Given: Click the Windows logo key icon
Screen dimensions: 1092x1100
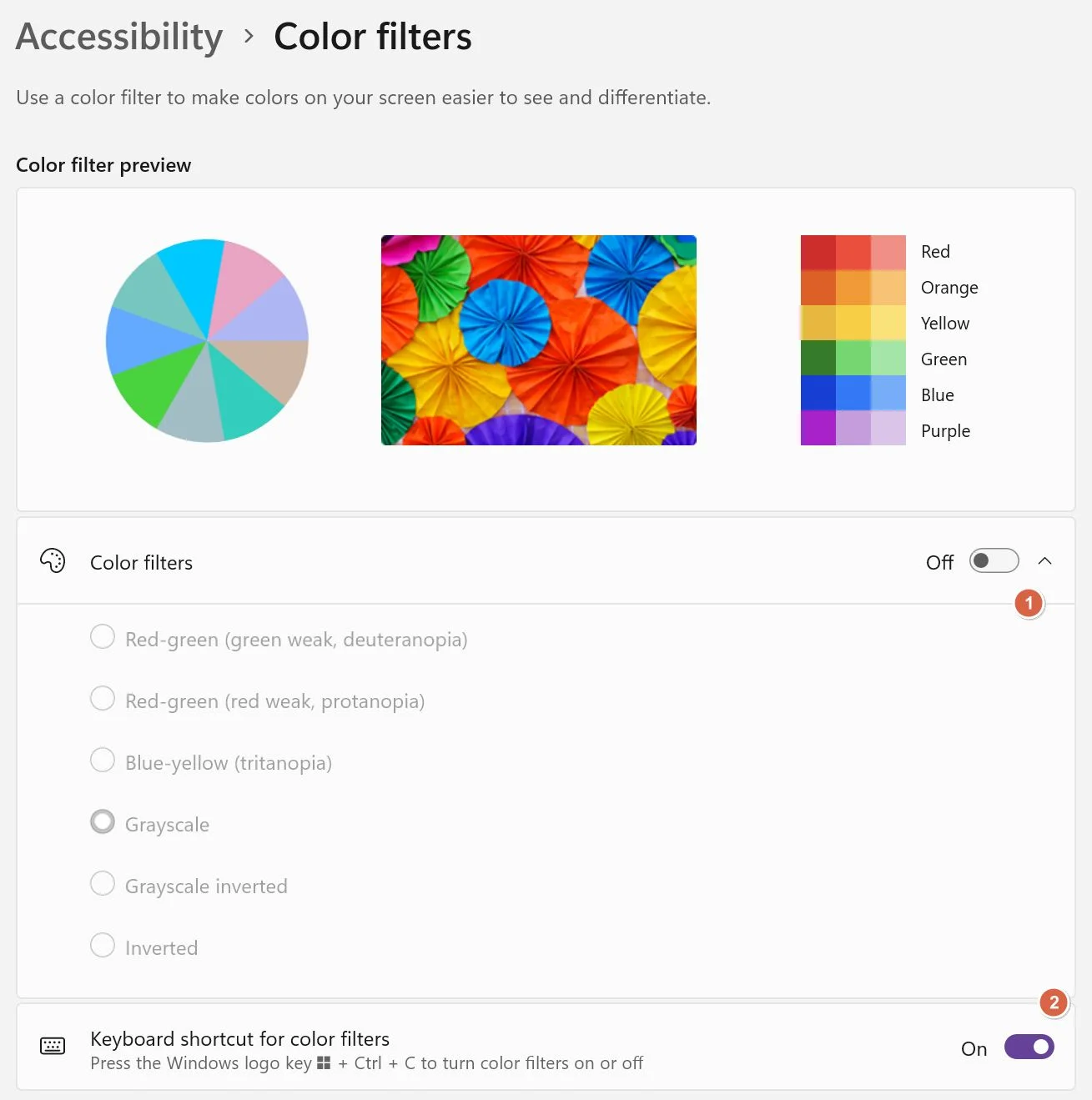Looking at the screenshot, I should pos(324,1063).
